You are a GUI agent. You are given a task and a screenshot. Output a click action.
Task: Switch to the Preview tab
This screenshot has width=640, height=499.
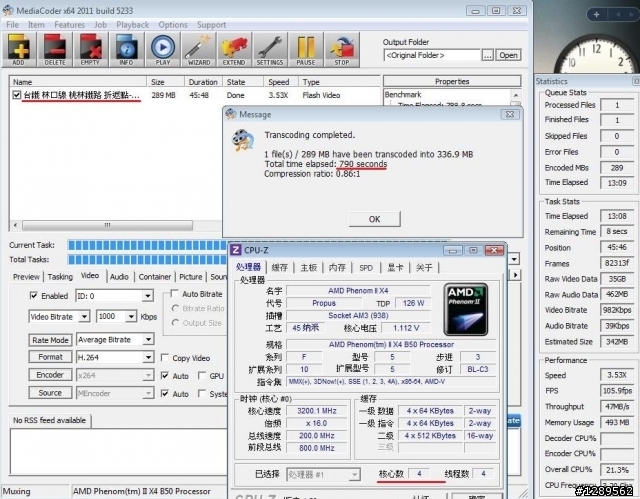click(27, 277)
